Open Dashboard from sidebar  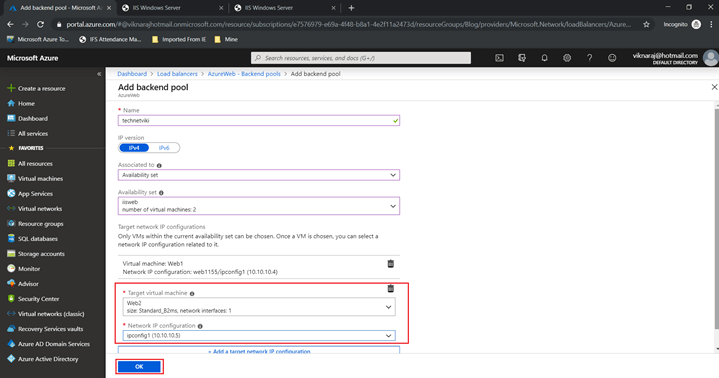(28, 118)
